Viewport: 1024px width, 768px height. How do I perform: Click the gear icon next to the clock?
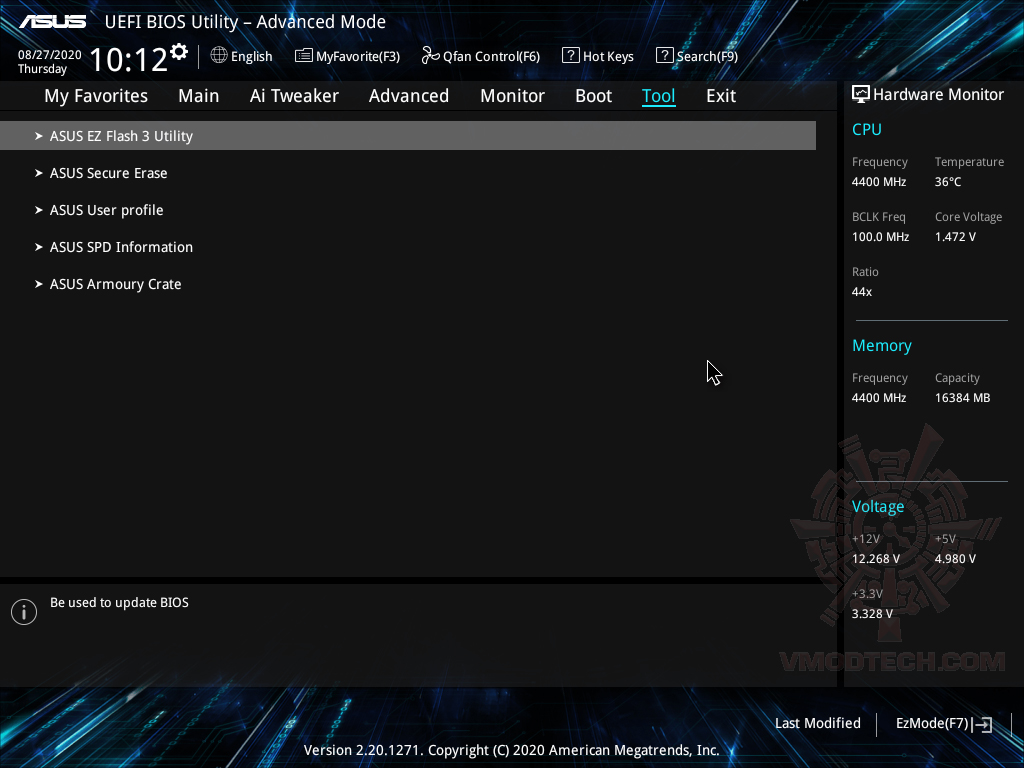pyautogui.click(x=178, y=52)
